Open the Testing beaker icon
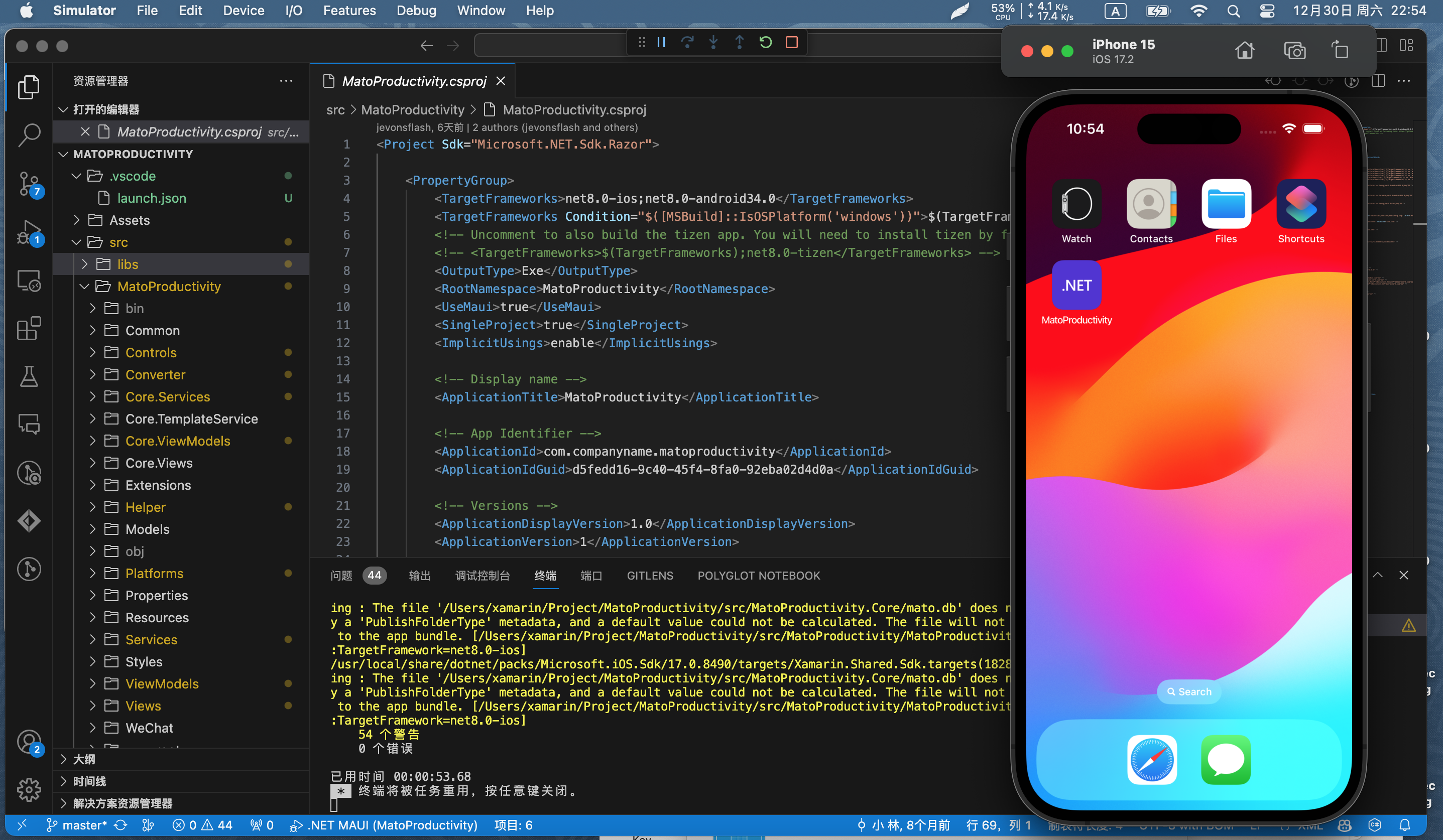The image size is (1443, 840). tap(29, 376)
